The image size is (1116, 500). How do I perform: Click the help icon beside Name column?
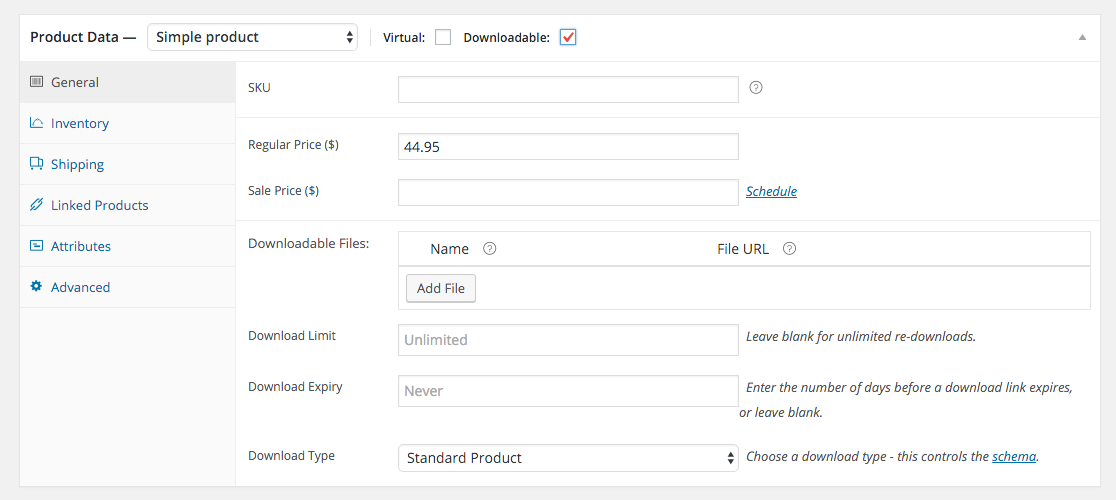(490, 249)
